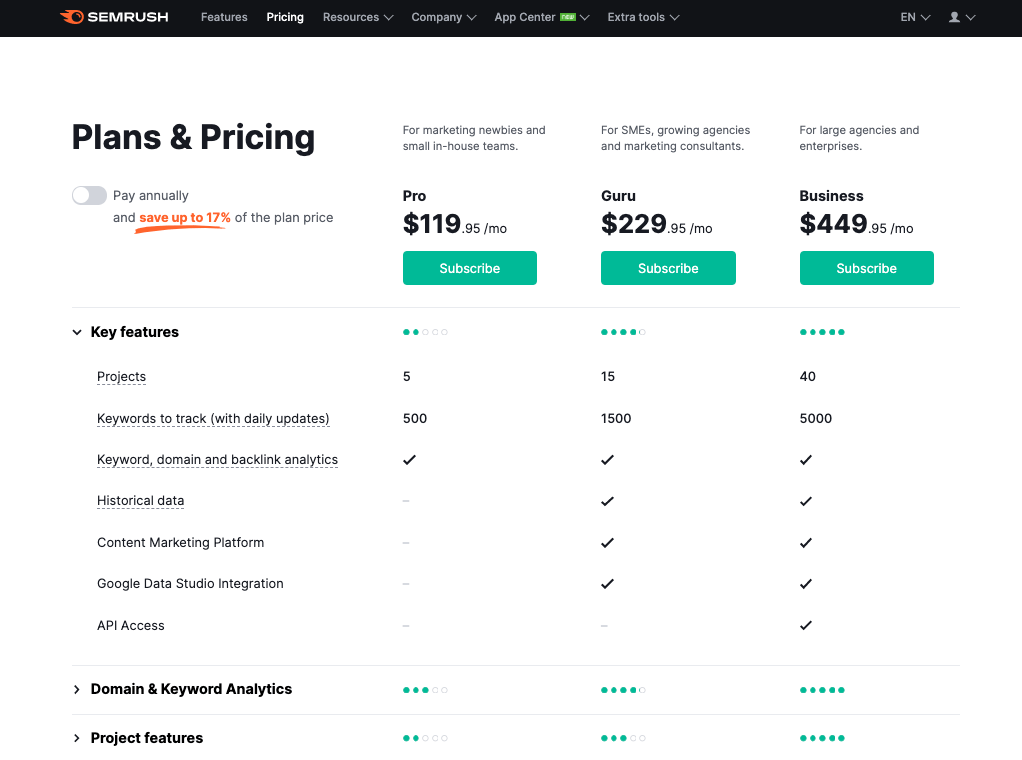
Task: Select the Pricing nav item
Action: click(x=285, y=17)
